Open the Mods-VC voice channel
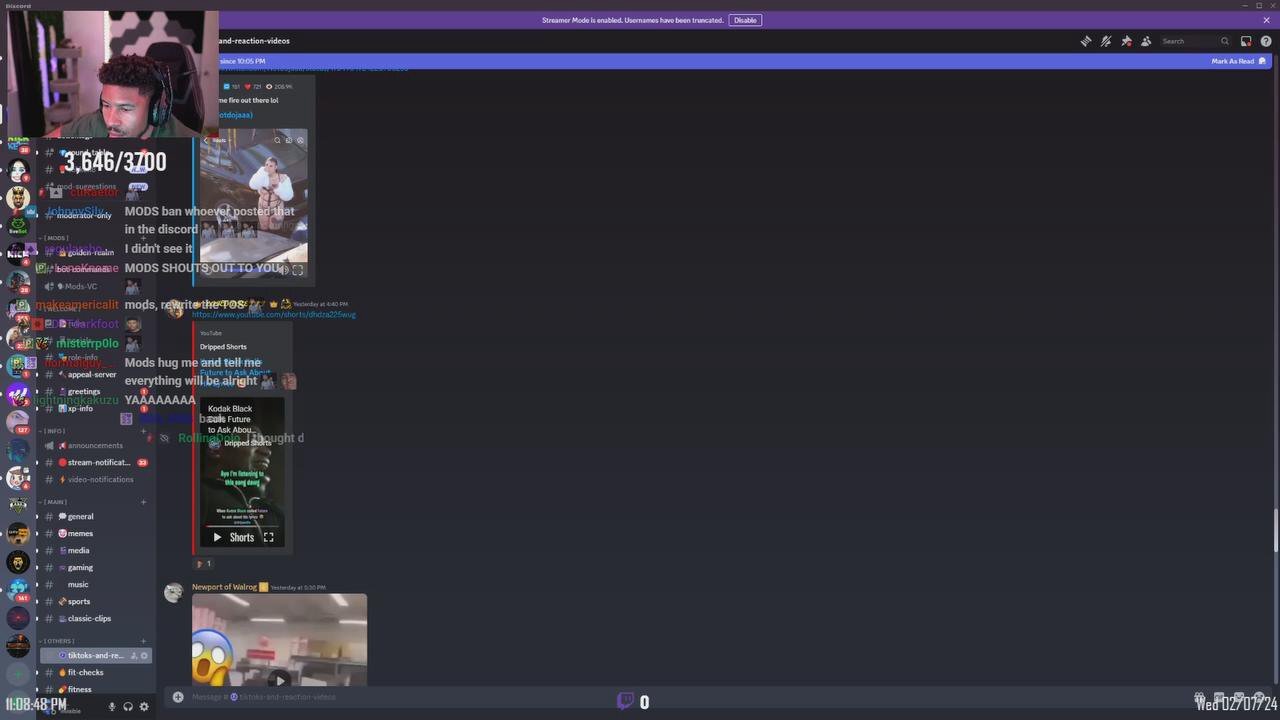1280x720 pixels. [x=95, y=286]
